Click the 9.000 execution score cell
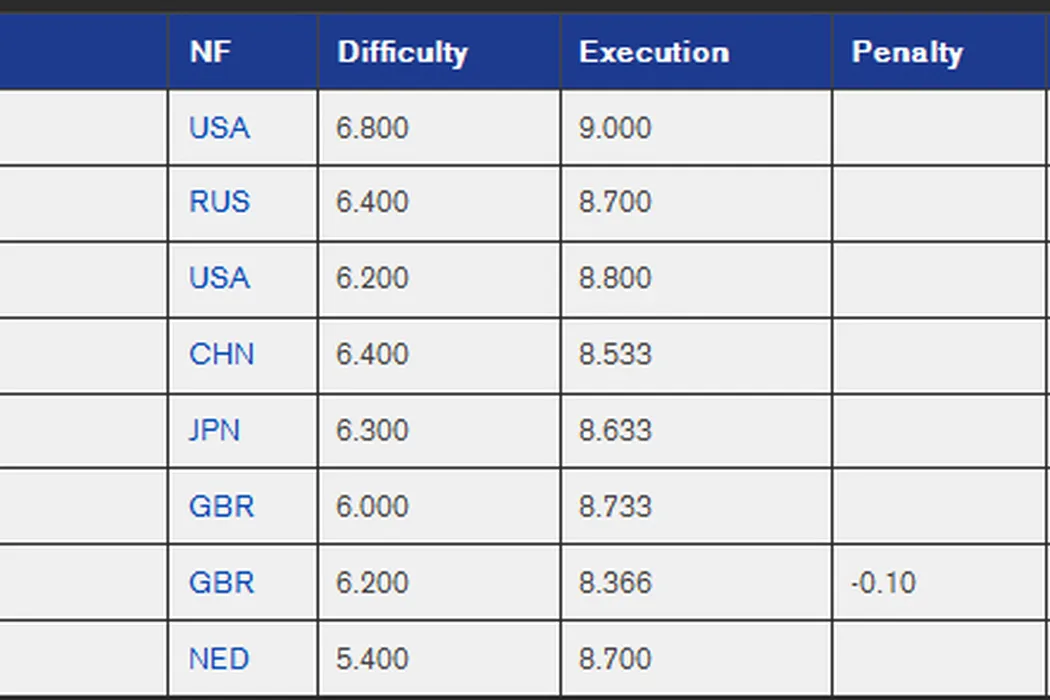 [615, 128]
